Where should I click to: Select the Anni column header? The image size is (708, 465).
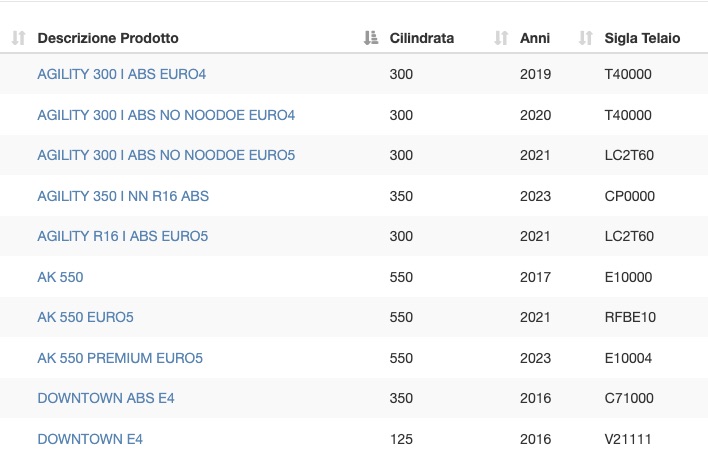click(535, 38)
